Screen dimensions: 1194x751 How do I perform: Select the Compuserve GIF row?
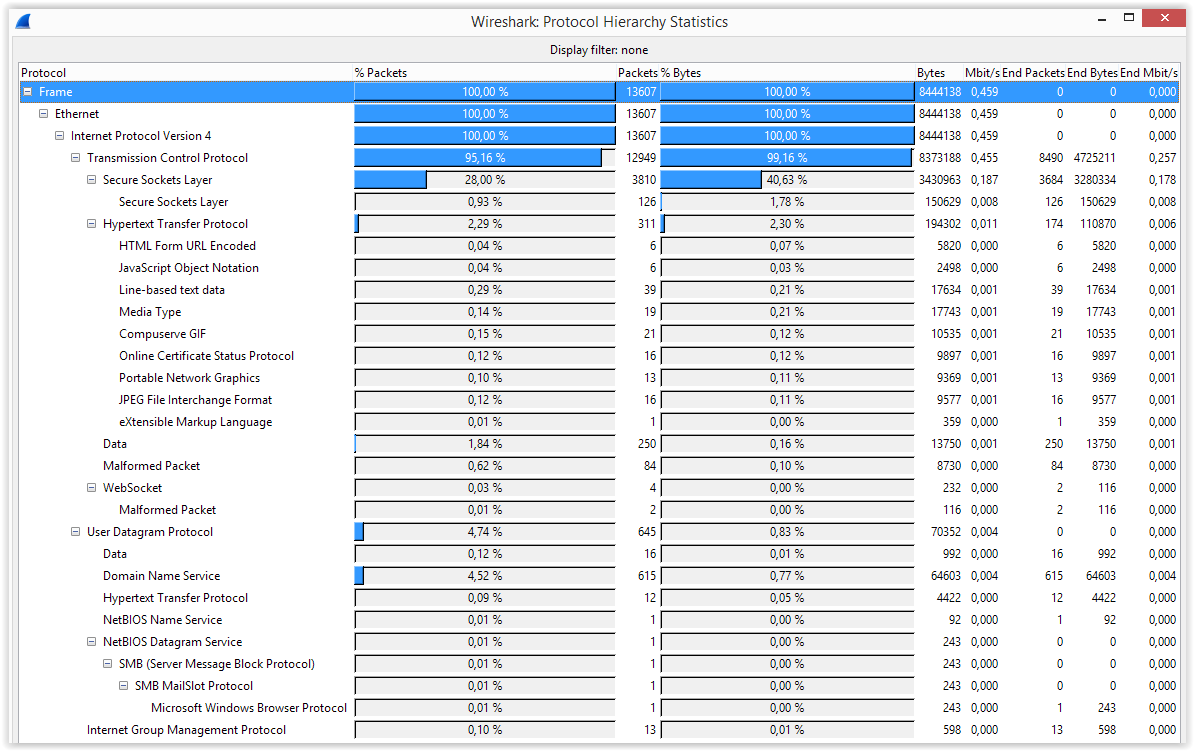click(x=599, y=334)
